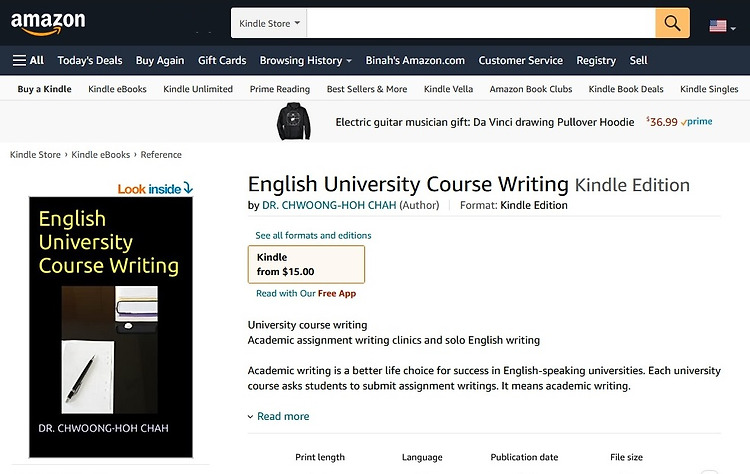Expand the Read more description
The image size is (750, 474).
point(278,416)
